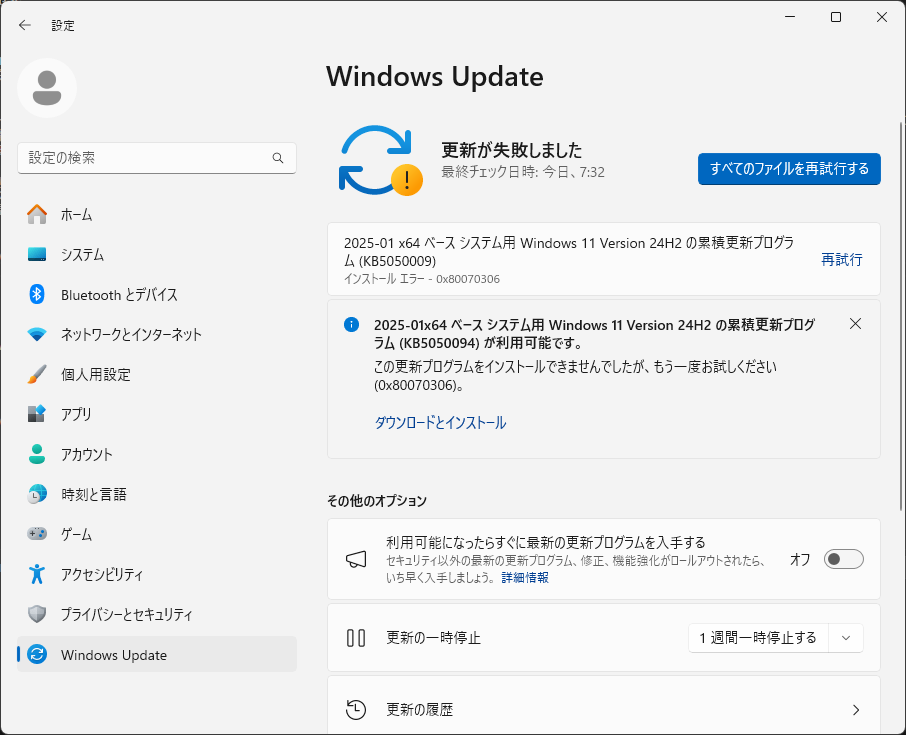Image resolution: width=906 pixels, height=735 pixels.
Task: Dismiss the KB5050094 notification
Action: tap(855, 324)
